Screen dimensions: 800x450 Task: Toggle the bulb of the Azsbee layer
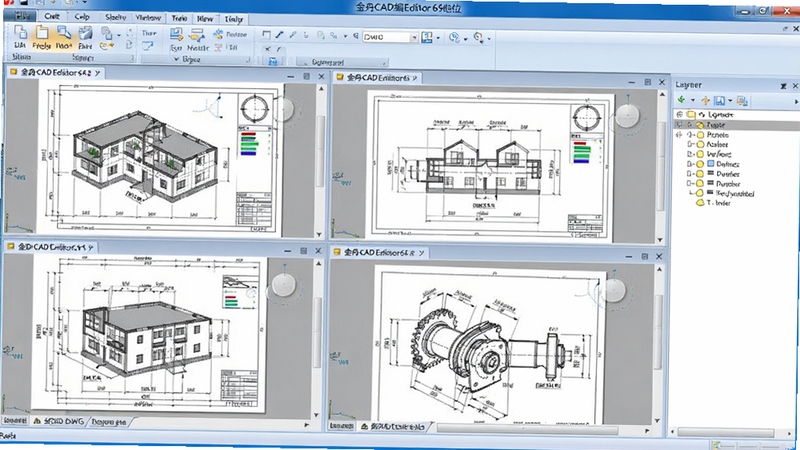[x=701, y=144]
